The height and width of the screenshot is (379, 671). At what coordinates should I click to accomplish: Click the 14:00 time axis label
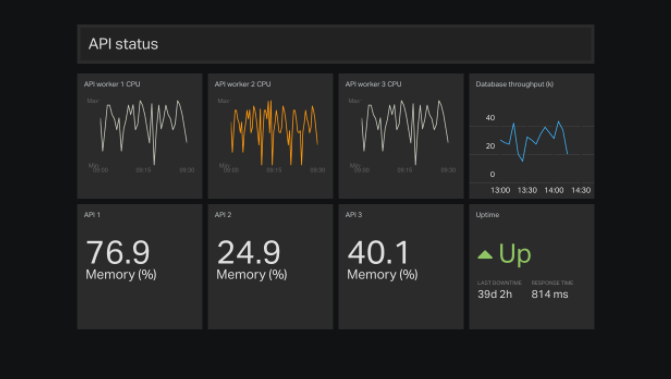point(554,190)
